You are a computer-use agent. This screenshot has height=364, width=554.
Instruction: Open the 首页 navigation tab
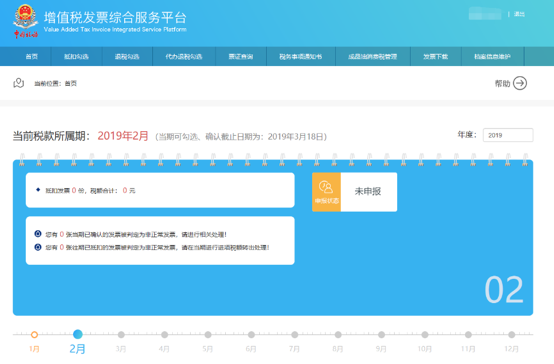(x=31, y=57)
